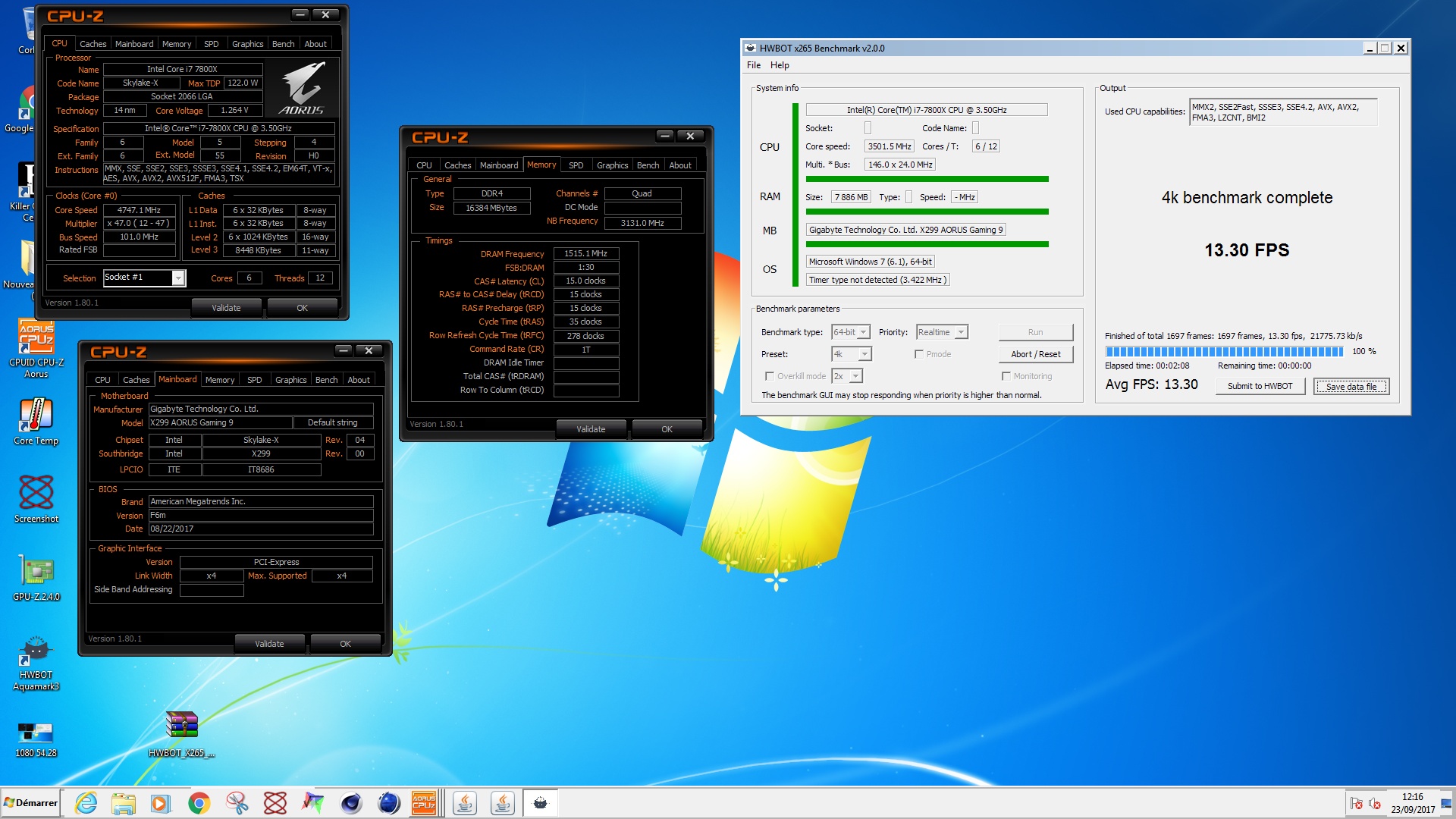
Task: Click Validate in CPU-Z CPU window
Action: coord(226,308)
